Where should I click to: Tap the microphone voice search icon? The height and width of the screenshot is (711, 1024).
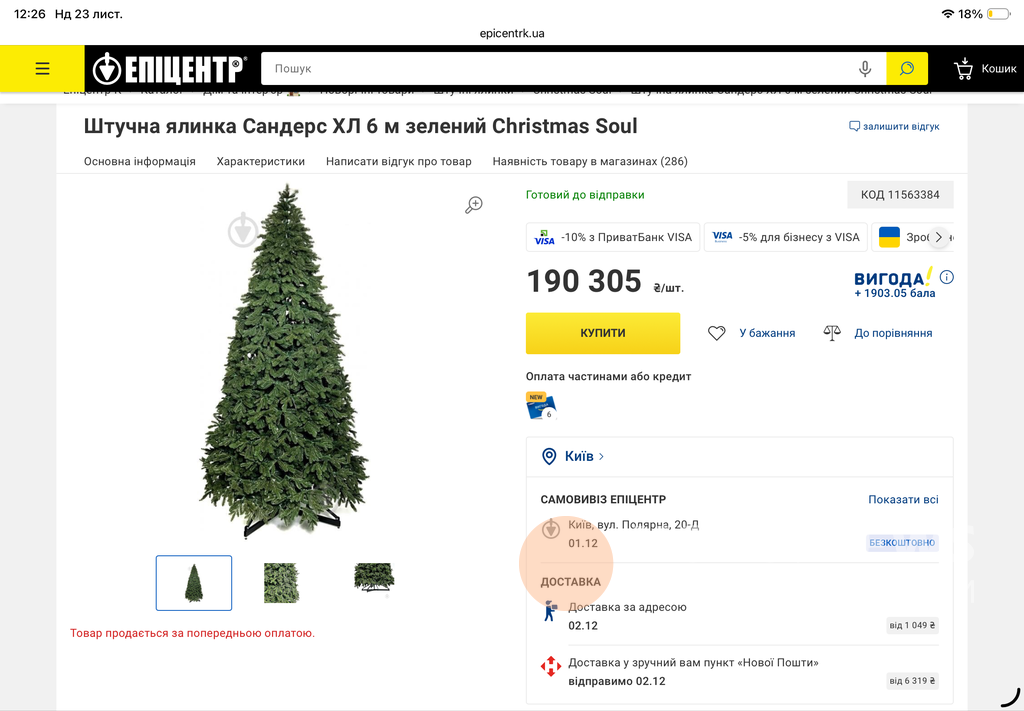point(865,69)
